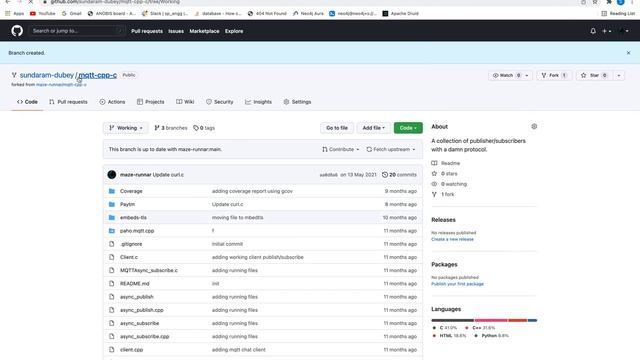640x360 pixels.
Task: Open the user avatar menu
Action: [x=624, y=31]
